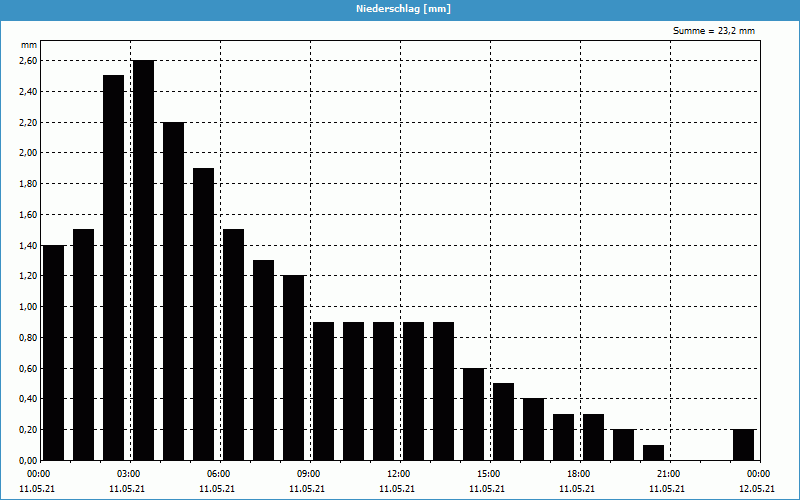
Task: Click the 21:00 time axis label
Action: tap(669, 474)
